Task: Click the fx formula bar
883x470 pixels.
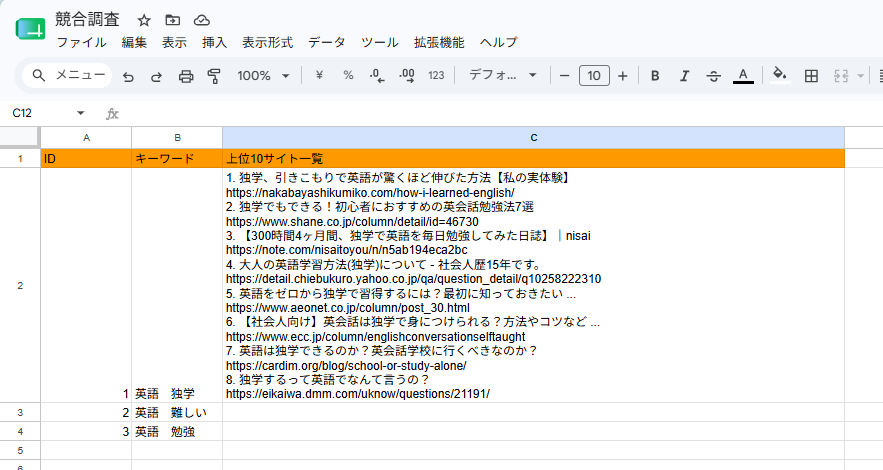Action: (501, 113)
